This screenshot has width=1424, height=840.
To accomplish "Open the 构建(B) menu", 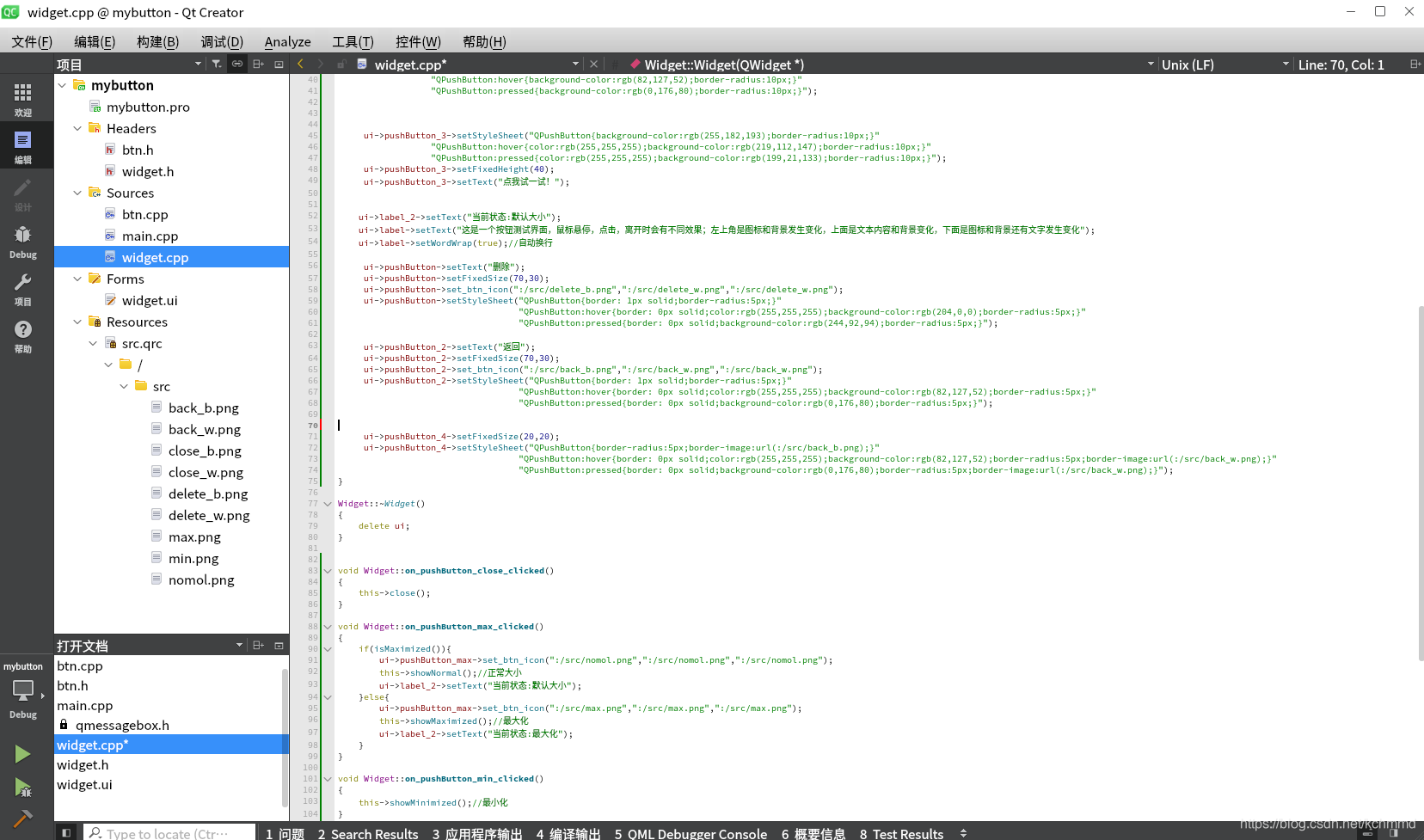I will (158, 41).
